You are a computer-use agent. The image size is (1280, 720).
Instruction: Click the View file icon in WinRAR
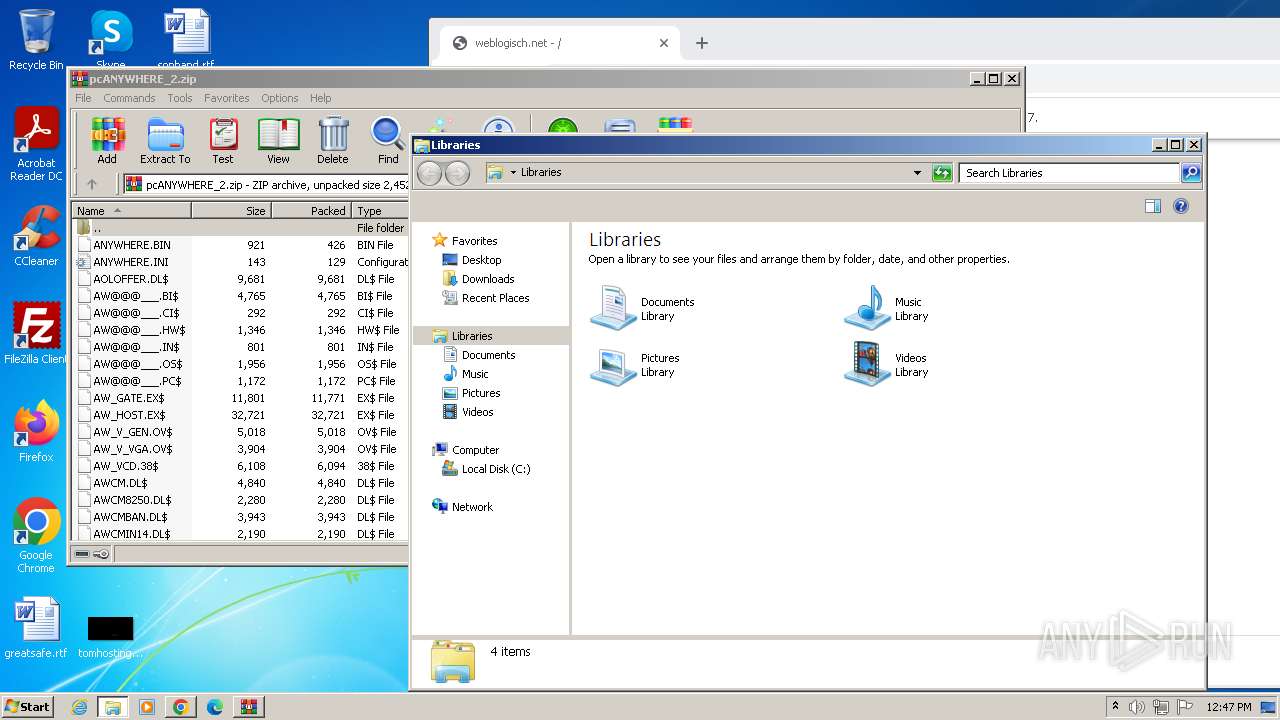[278, 140]
